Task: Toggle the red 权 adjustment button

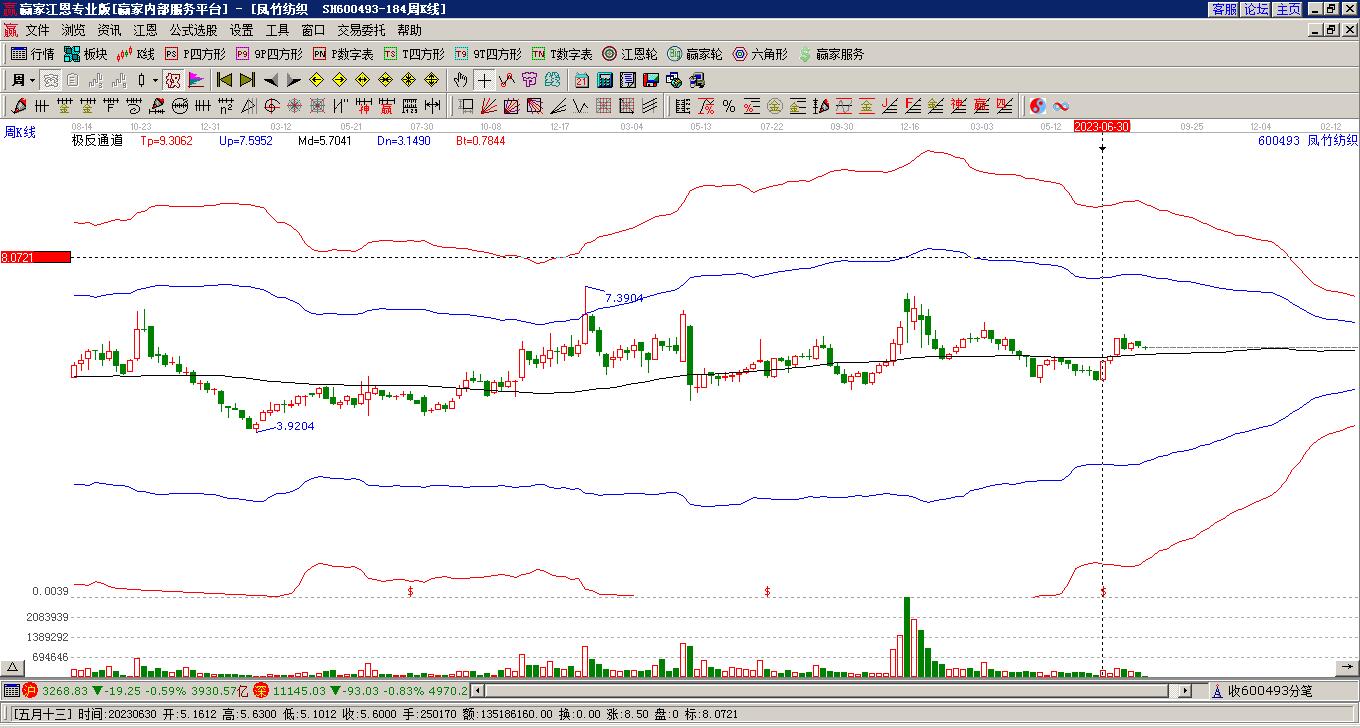Action: tap(173, 80)
